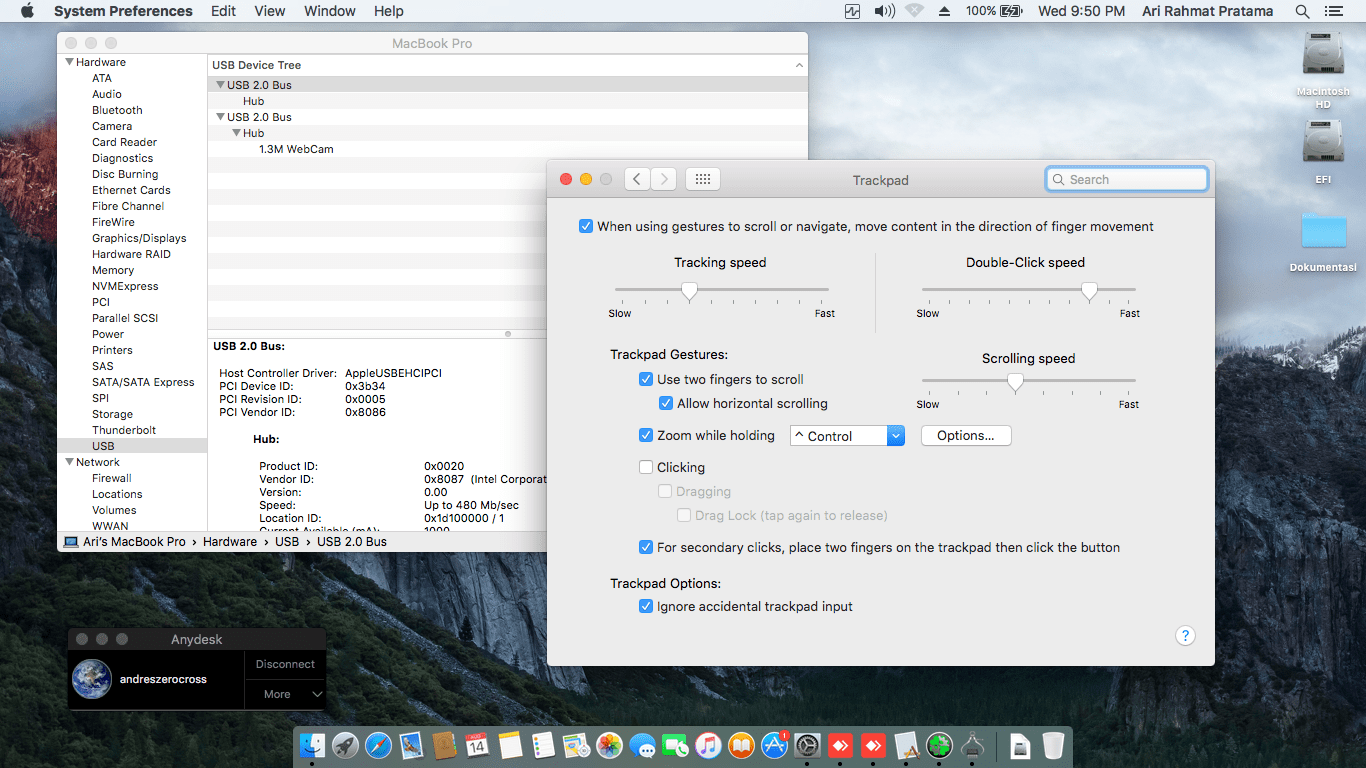Click the battery status icon

point(1012,11)
